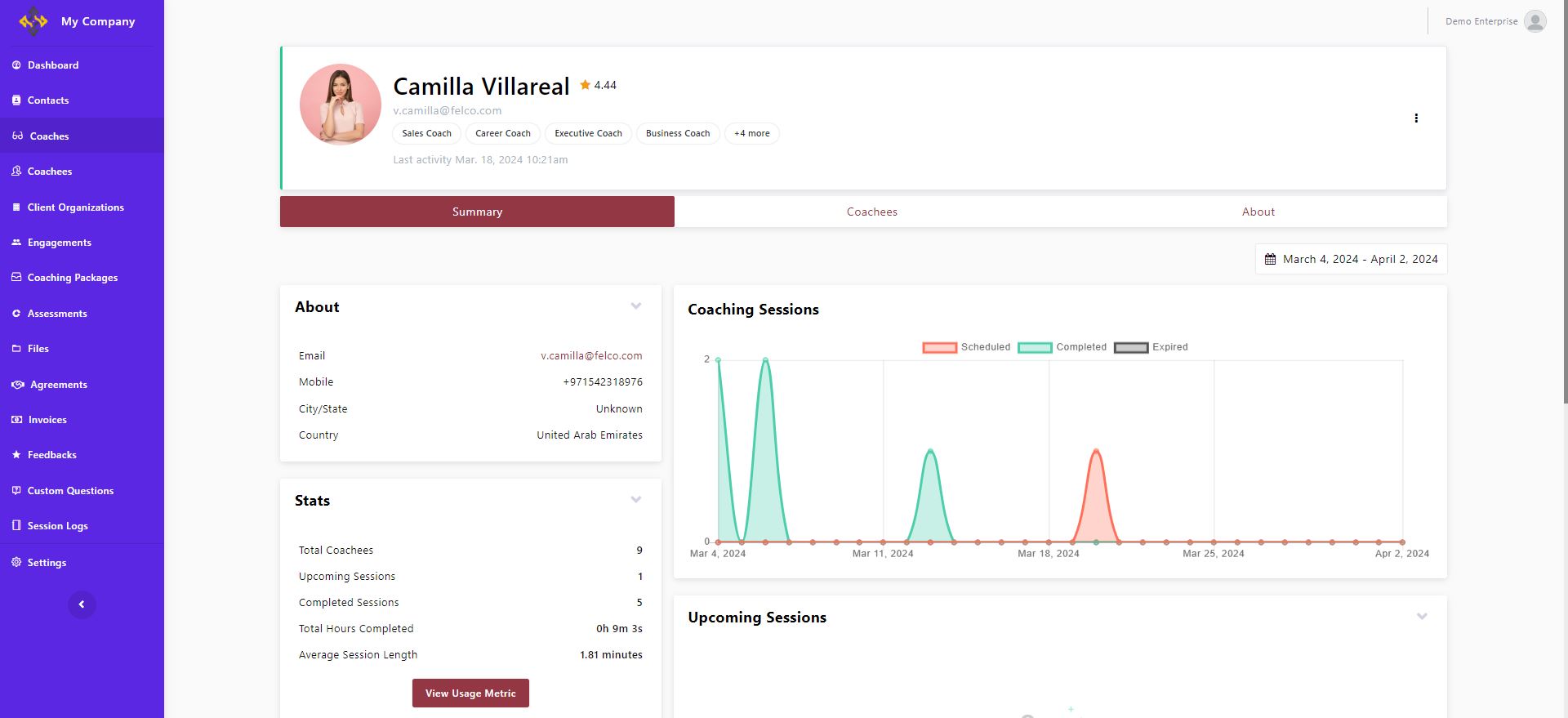Click the Agreements handshake icon
Screen dimensions: 1568x718
pos(17,385)
